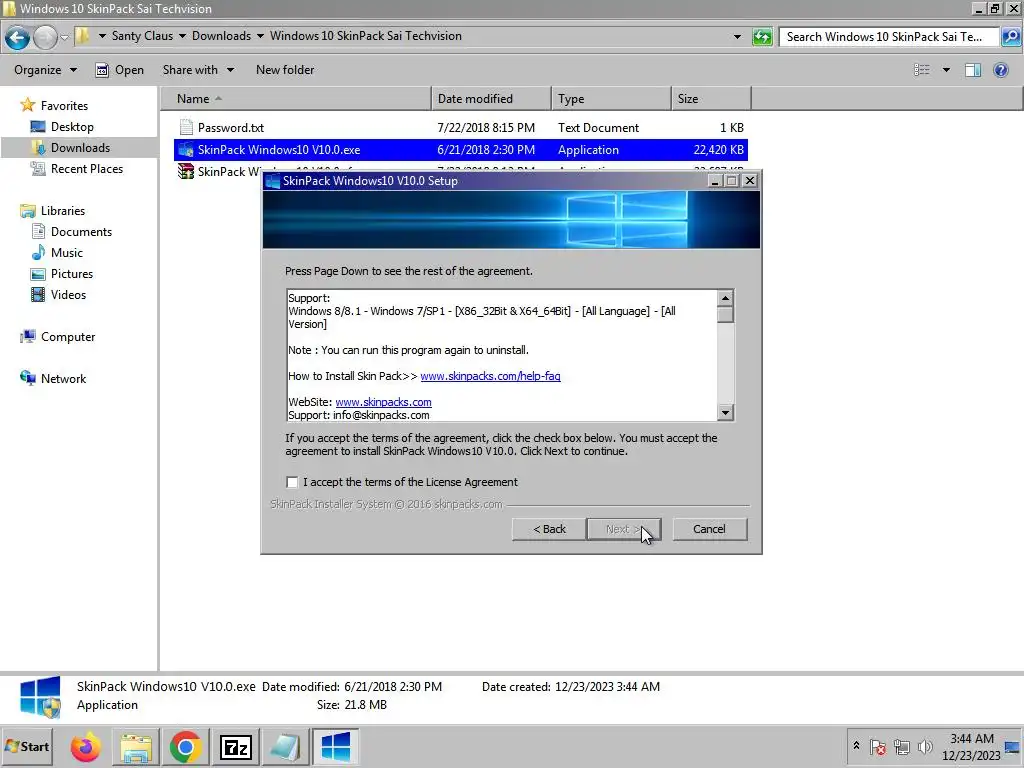Screen dimensions: 1024x768
Task: Click the change view icon
Action: pos(921,70)
